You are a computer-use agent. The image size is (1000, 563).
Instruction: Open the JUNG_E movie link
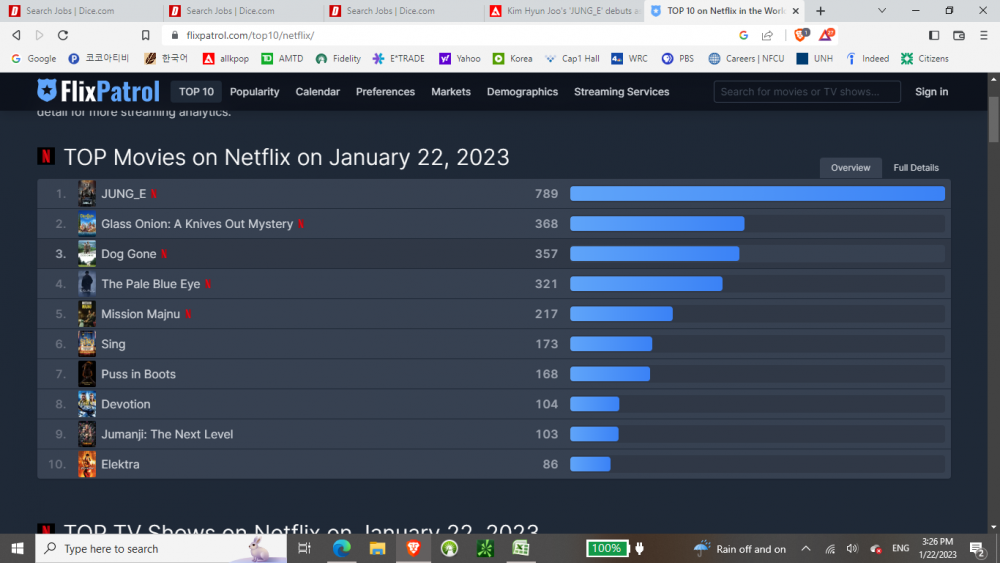[x=124, y=194]
